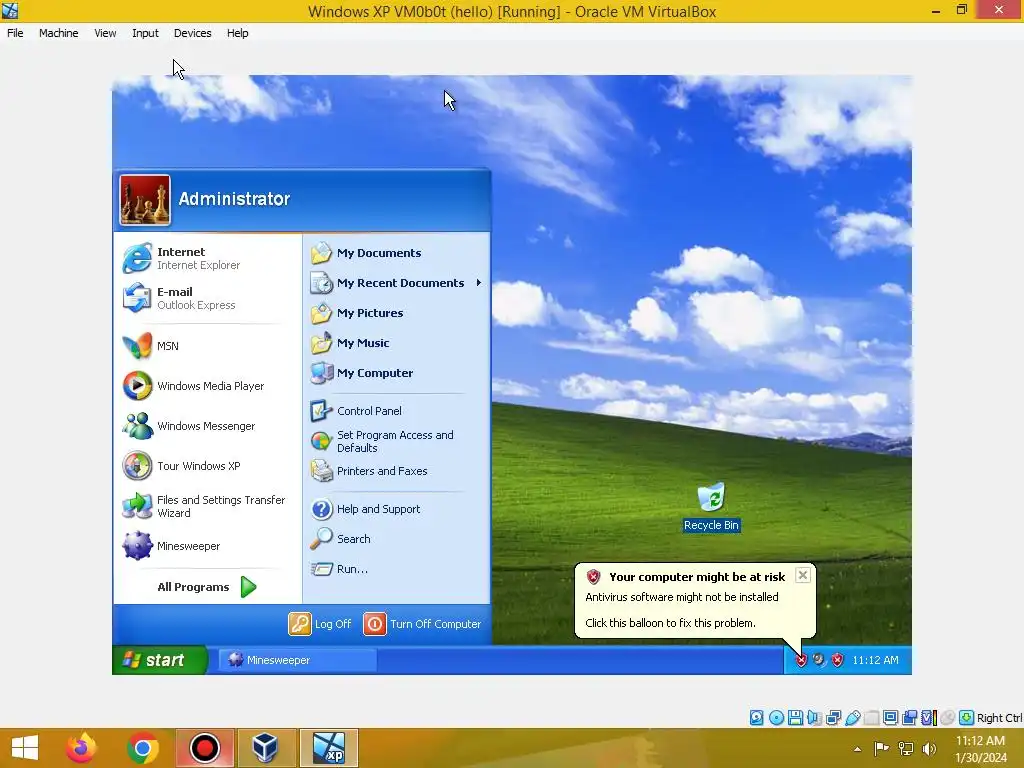Open Set Program Access and Defaults
This screenshot has width=1024, height=768.
coord(396,441)
